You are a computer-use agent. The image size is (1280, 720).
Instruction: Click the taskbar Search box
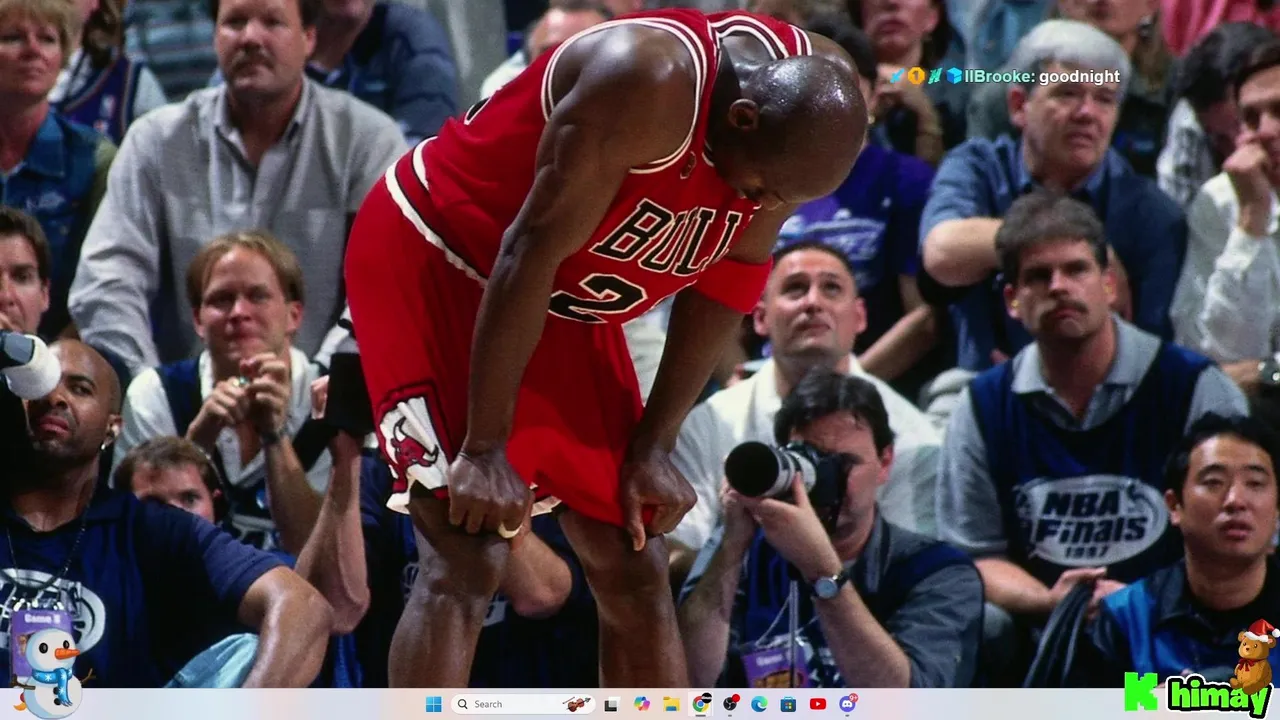[523, 704]
